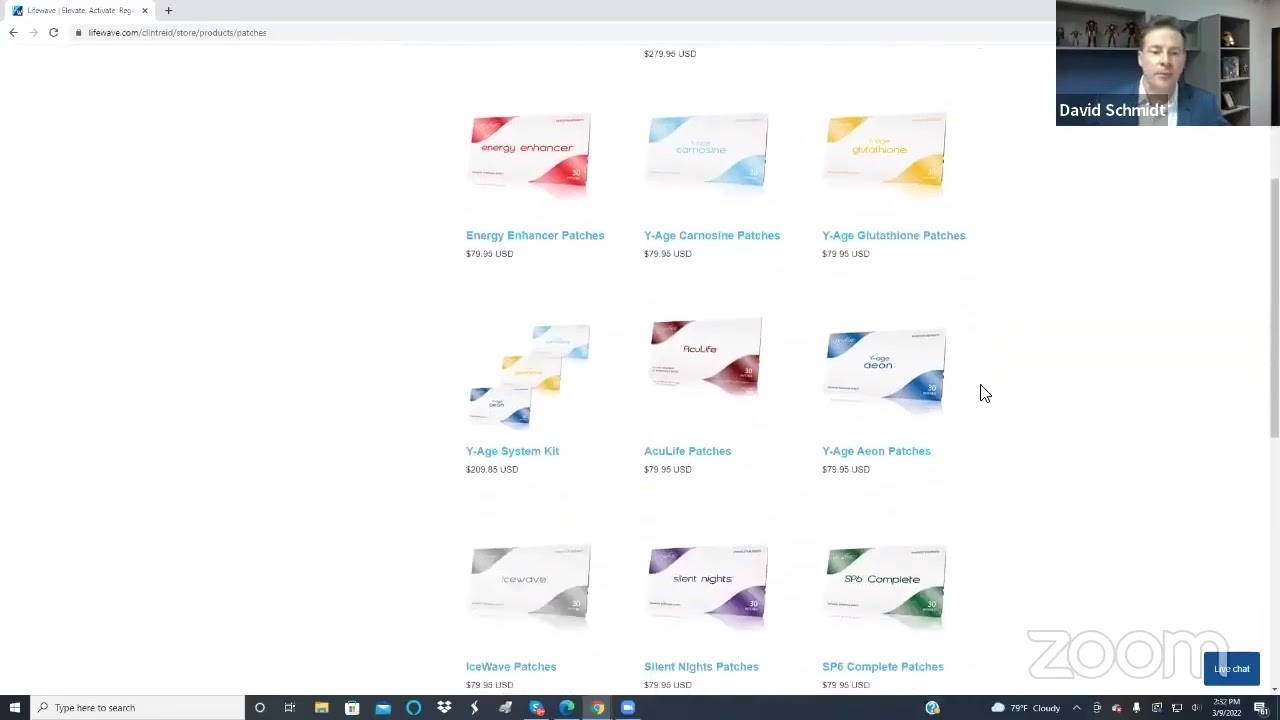Click the Type here to search box
Image resolution: width=1280 pixels, height=720 pixels.
[x=137, y=708]
